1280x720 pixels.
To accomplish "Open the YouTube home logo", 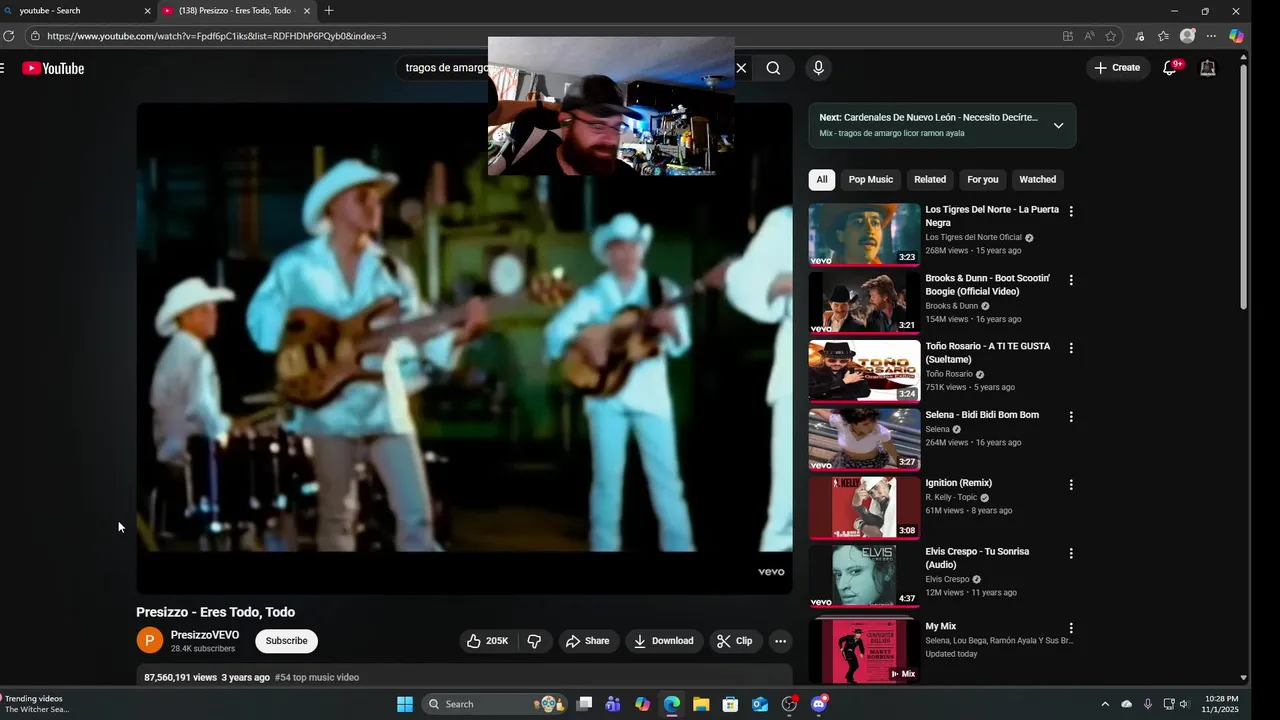I will tap(53, 68).
